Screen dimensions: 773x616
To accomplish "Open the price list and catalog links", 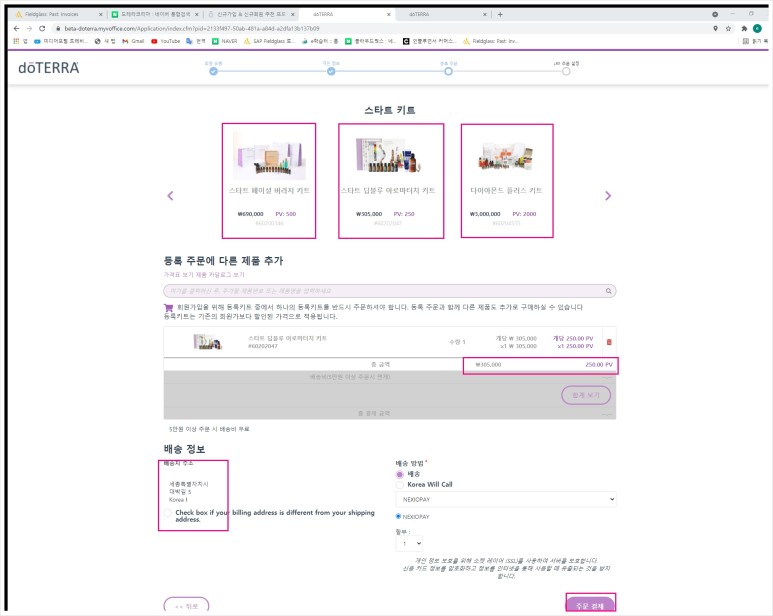I will click(204, 274).
